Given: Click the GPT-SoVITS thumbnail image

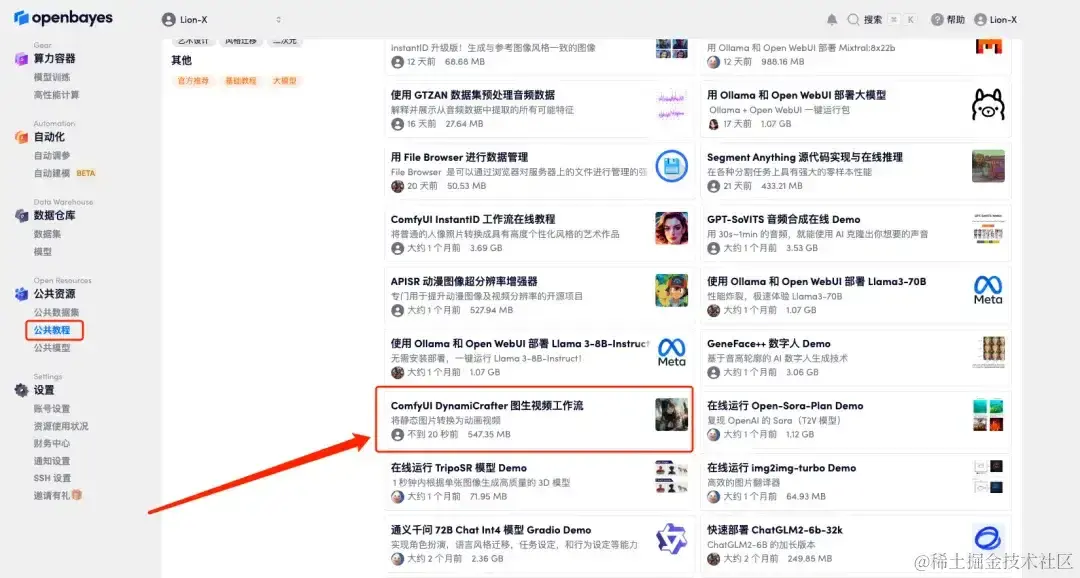Looking at the screenshot, I should click(988, 228).
